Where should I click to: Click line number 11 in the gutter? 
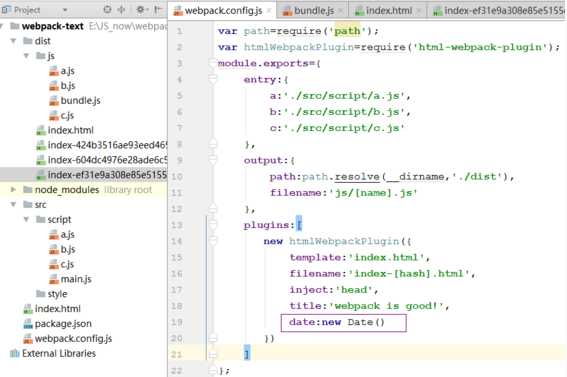[x=177, y=193]
